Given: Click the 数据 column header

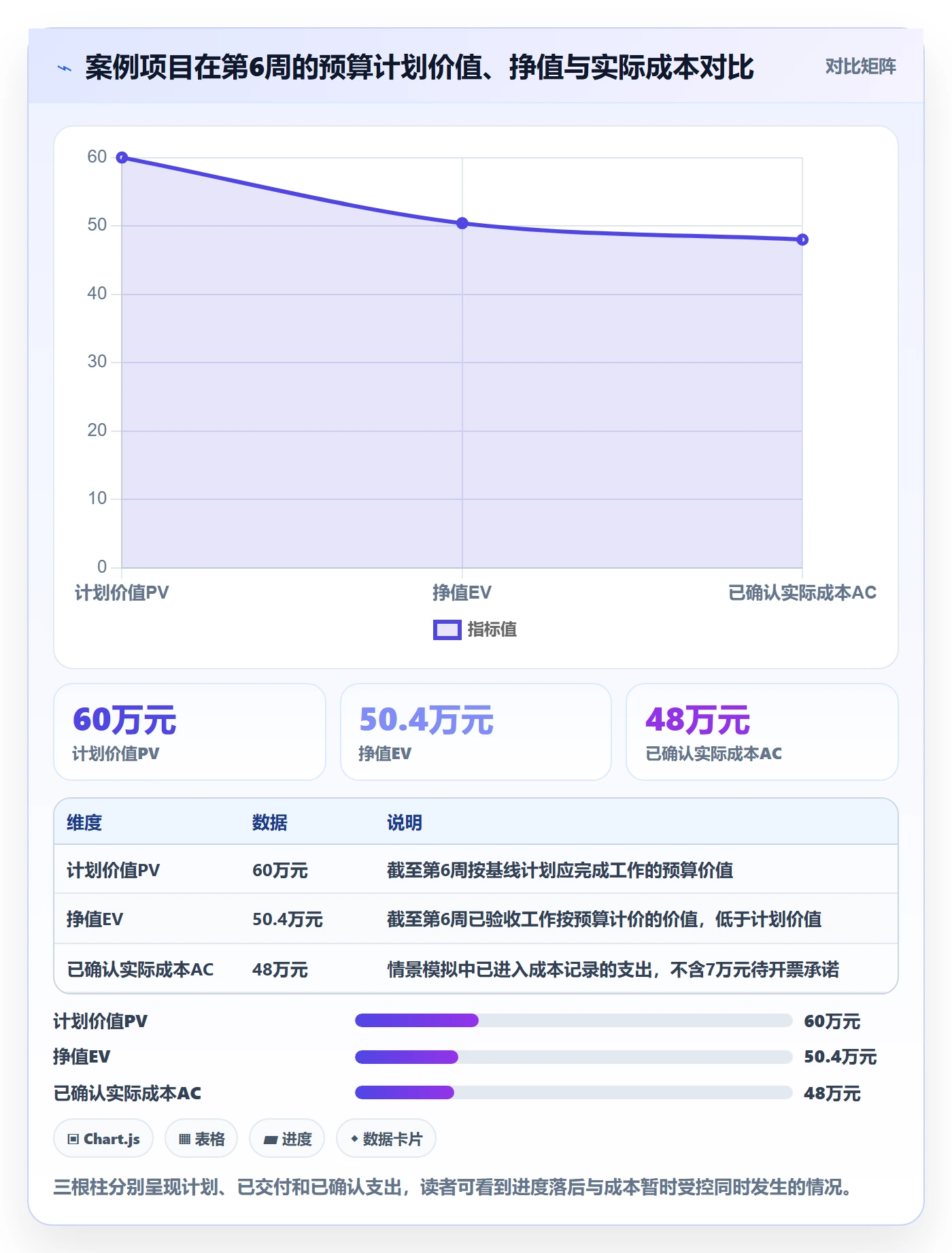Looking at the screenshot, I should [270, 822].
